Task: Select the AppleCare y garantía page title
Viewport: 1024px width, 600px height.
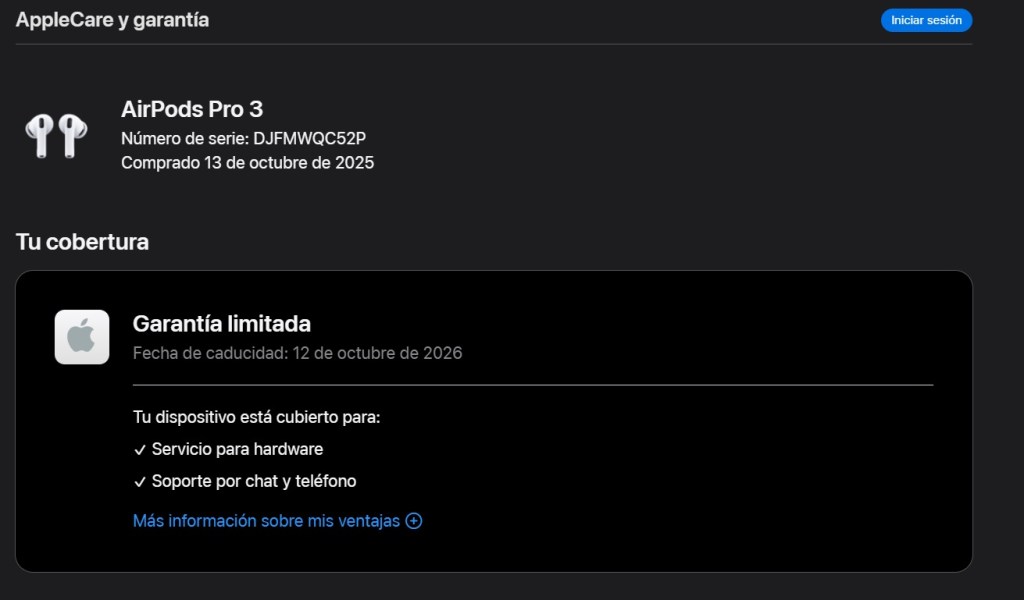Action: pos(112,20)
